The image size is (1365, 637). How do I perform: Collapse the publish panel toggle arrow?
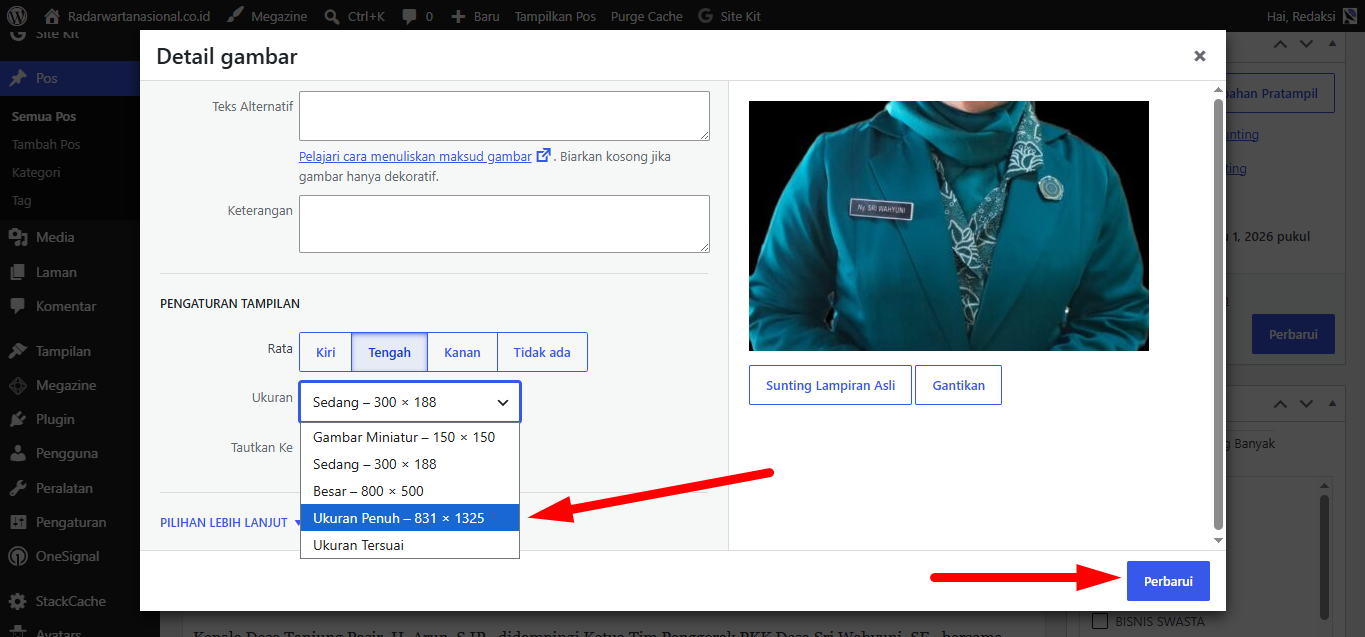(x=1331, y=43)
